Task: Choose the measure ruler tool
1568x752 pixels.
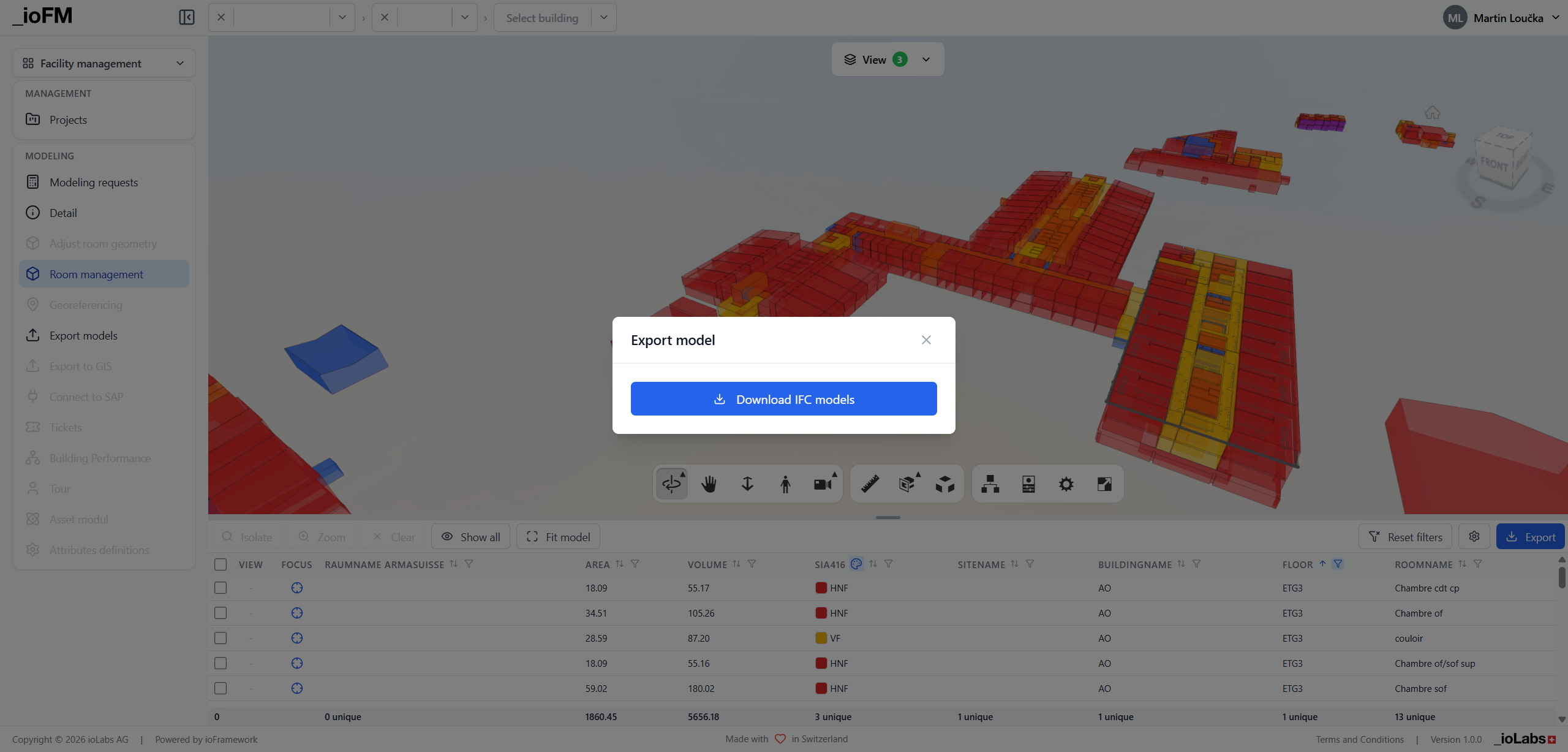Action: tap(870, 484)
